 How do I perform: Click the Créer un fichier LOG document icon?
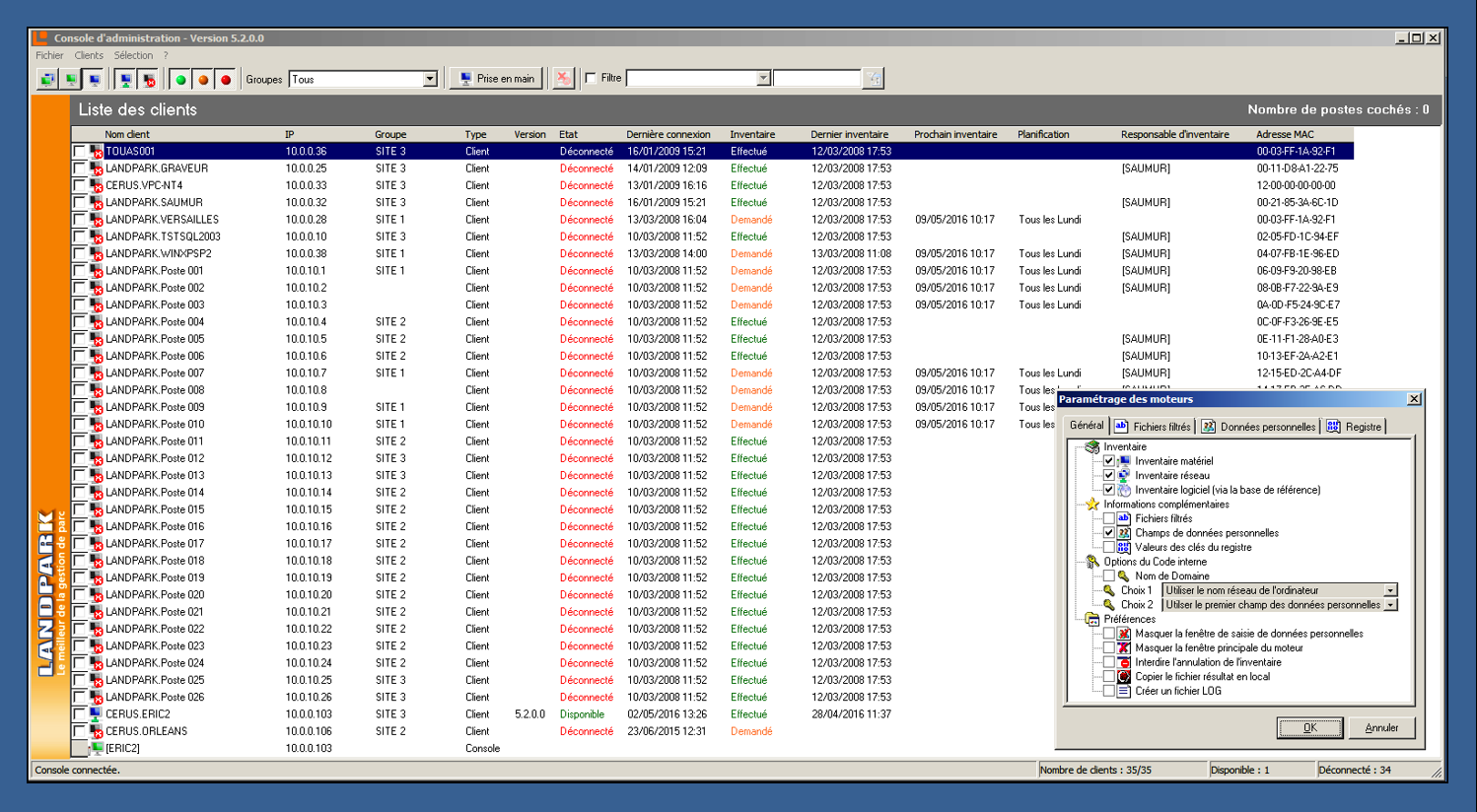click(1124, 691)
